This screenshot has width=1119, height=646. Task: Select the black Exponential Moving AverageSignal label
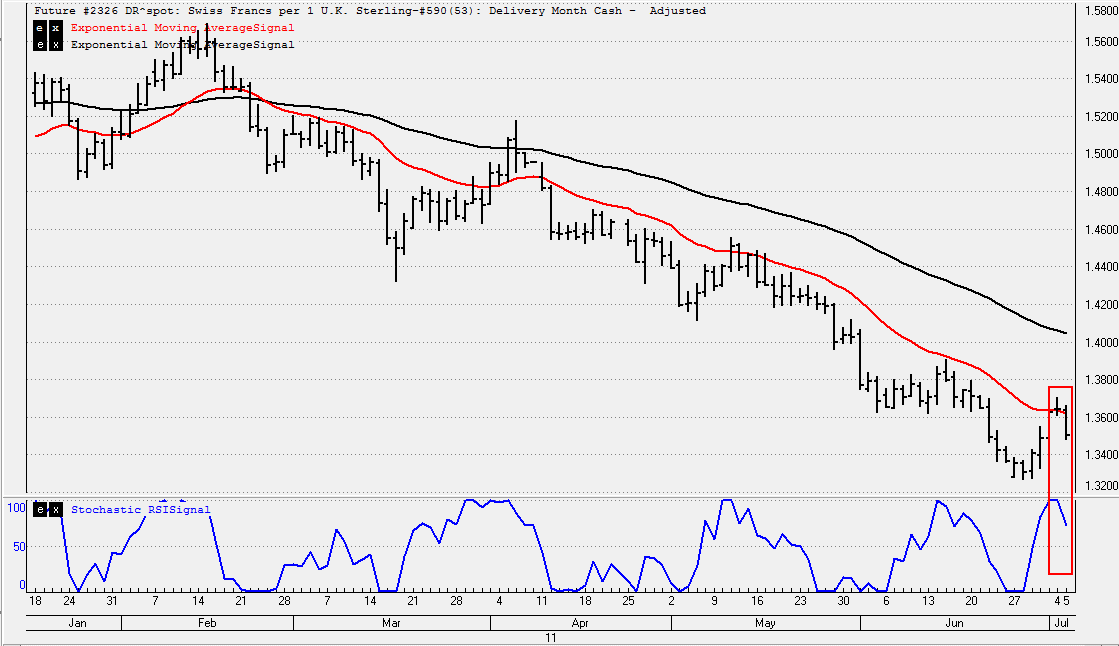click(183, 44)
